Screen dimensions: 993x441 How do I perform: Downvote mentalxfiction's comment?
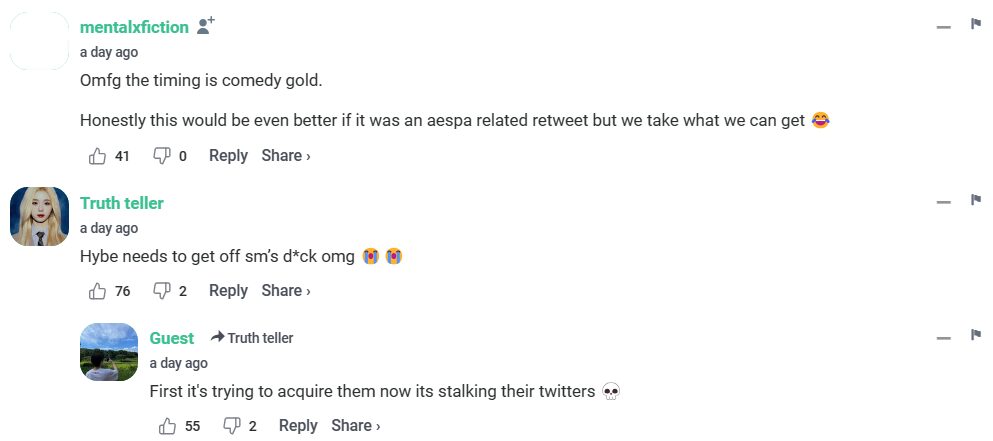(x=161, y=156)
